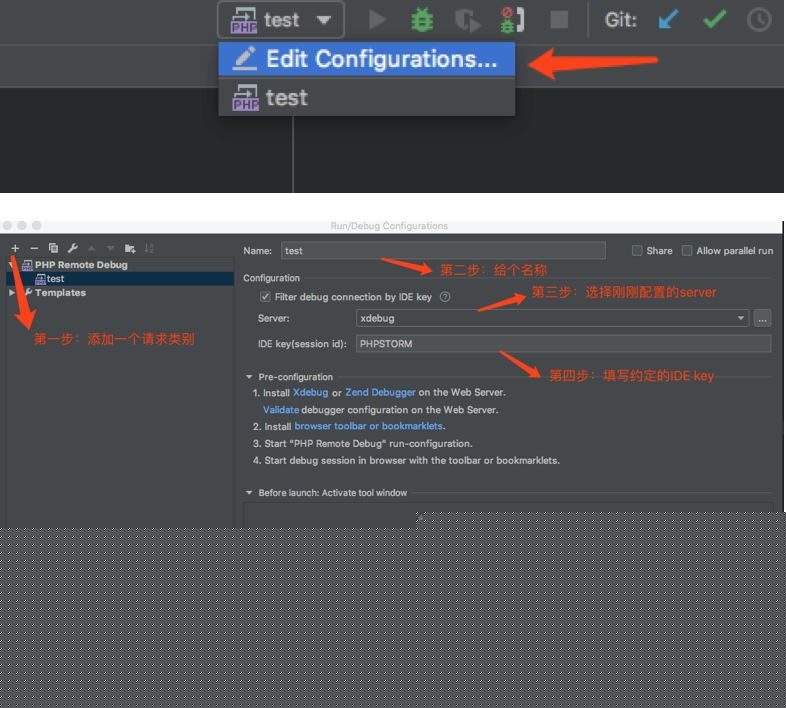Toggle Filter debug connection by IDE key
The width and height of the screenshot is (786, 708).
[265, 297]
